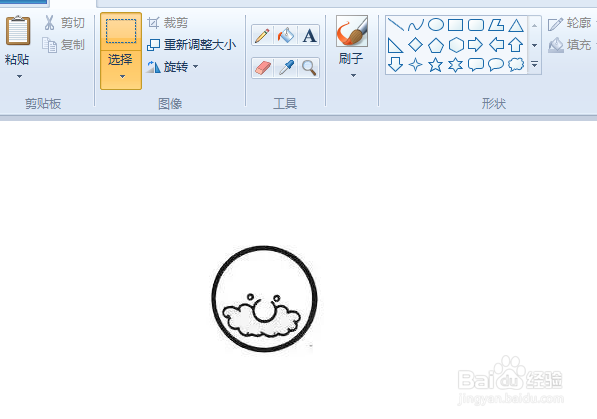Select the Down arrow shape
Screen dimensions: 597x419
396,64
